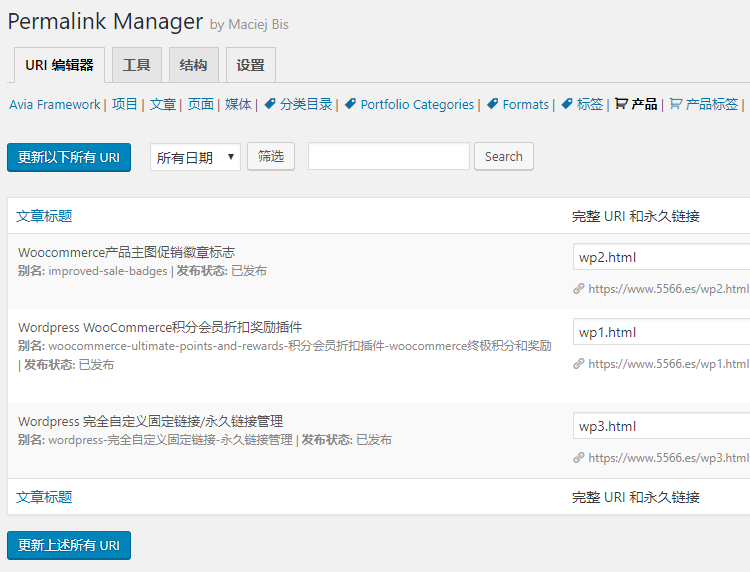Open the Portfolio Categories link
This screenshot has height=572, width=750.
tap(417, 104)
